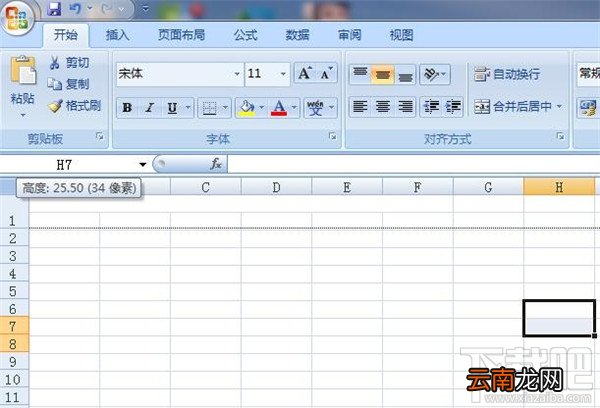600x408 pixels.
Task: Set top vertical alignment
Action: [x=360, y=73]
